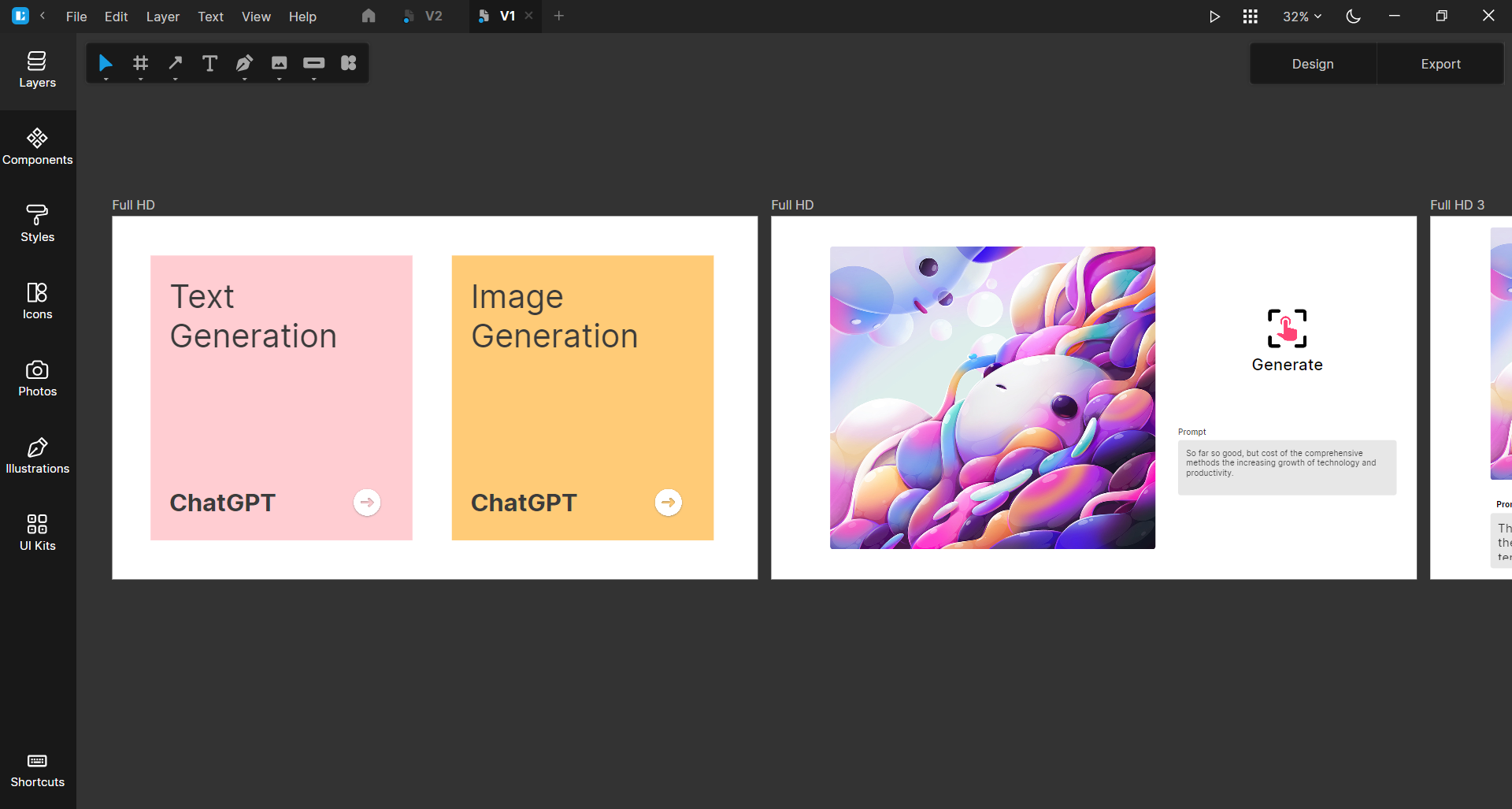Minimize the application window
The height and width of the screenshot is (809, 1512).
pos(1394,16)
